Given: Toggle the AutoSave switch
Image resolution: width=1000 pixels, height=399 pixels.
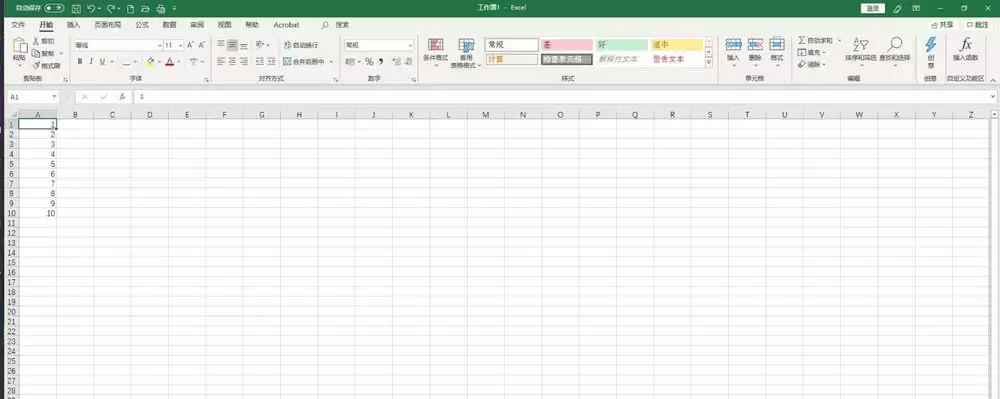Looking at the screenshot, I should coord(54,8).
